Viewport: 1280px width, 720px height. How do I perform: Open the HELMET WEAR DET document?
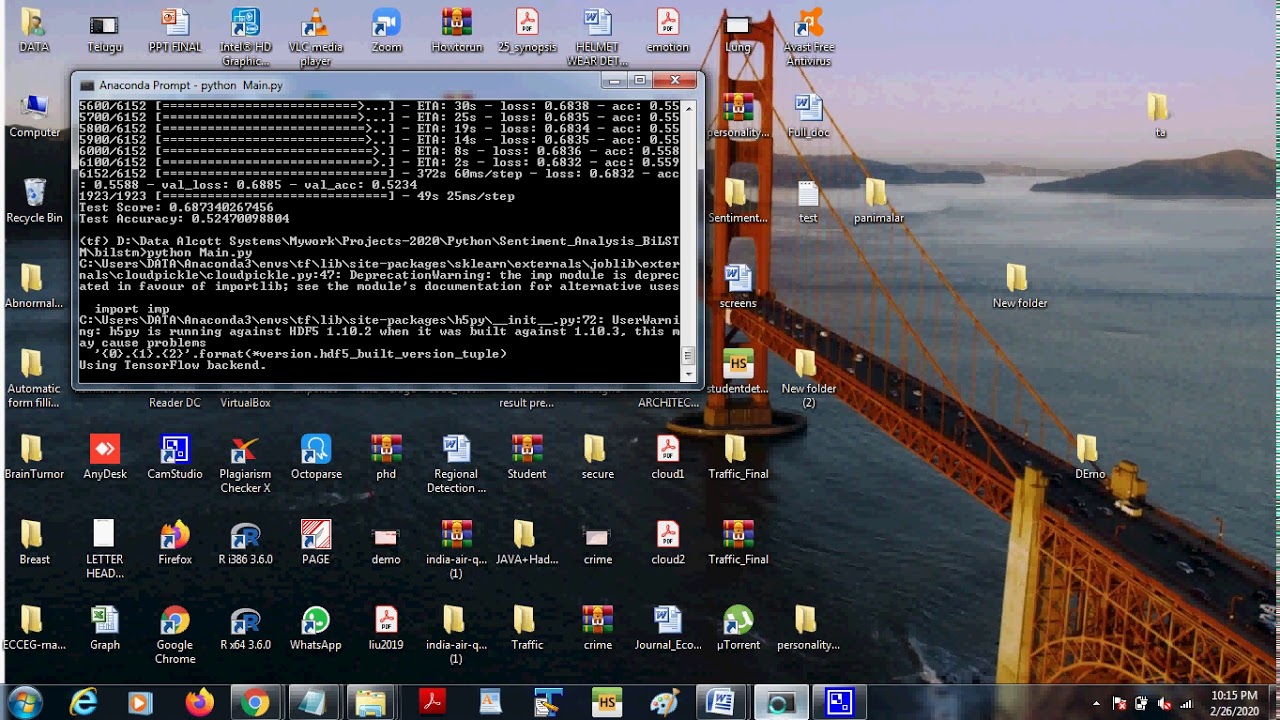[x=597, y=38]
